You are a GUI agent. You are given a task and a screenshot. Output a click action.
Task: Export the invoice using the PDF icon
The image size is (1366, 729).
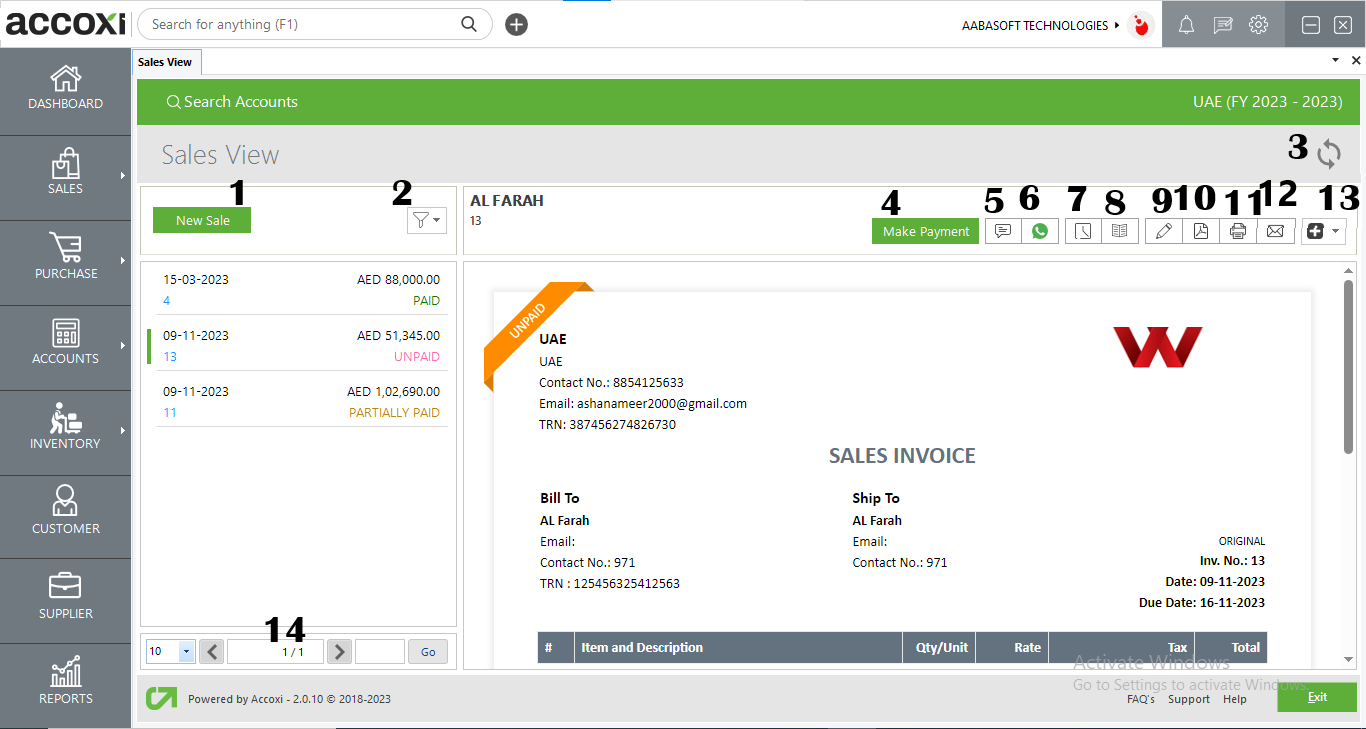tap(1201, 231)
